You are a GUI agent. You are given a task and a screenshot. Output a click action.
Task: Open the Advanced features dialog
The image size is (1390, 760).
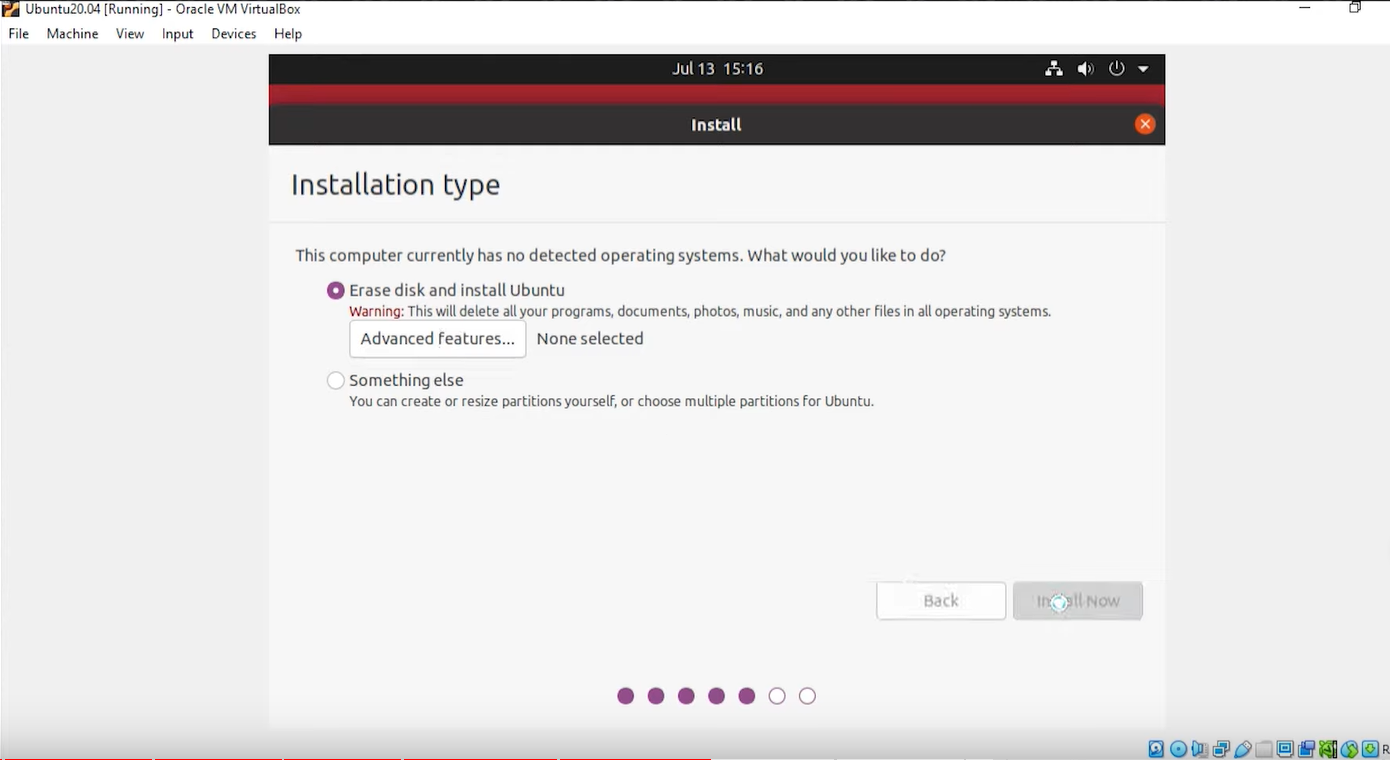(x=437, y=339)
